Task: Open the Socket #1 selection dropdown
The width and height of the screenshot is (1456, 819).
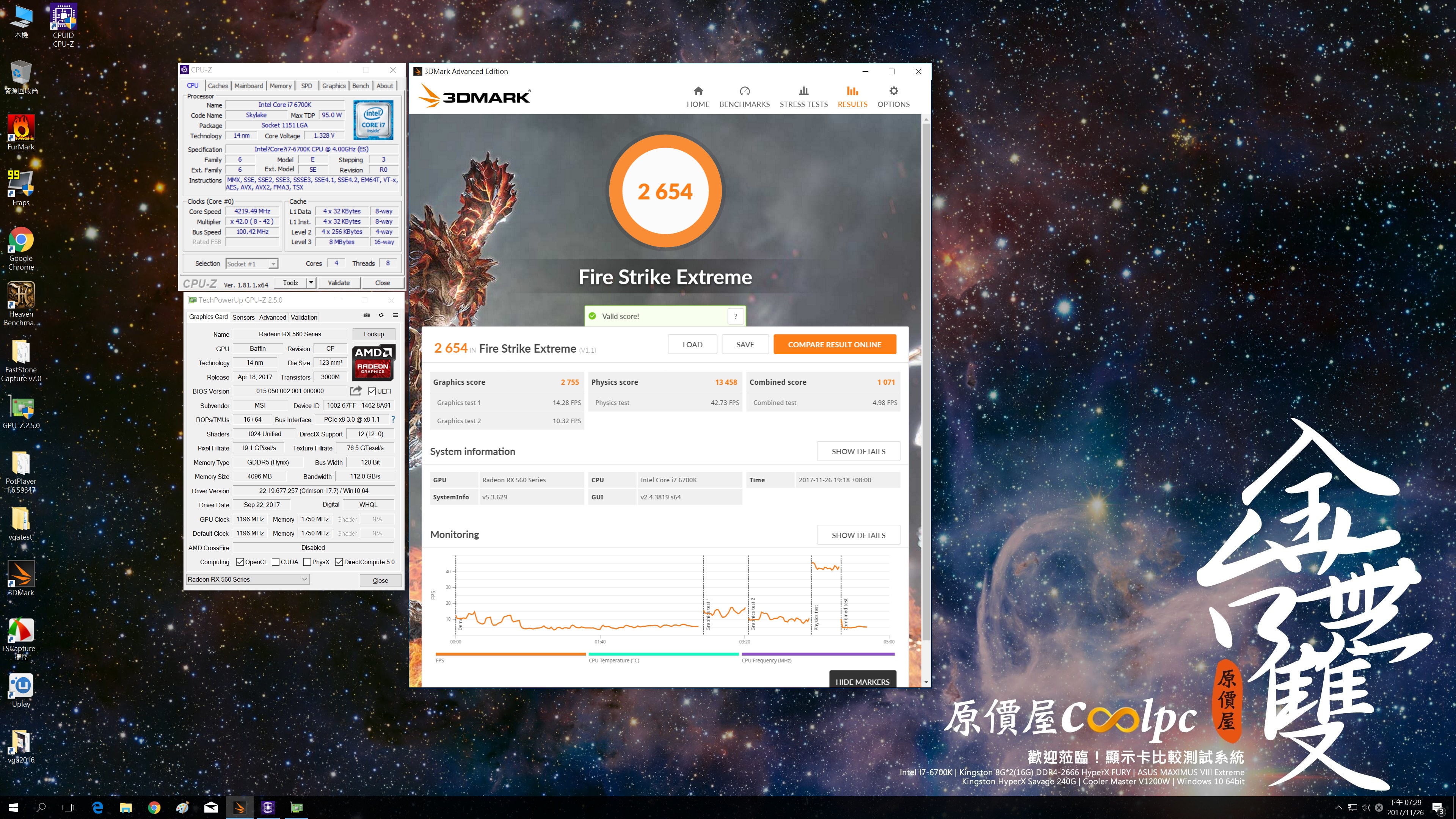Action: click(x=273, y=264)
